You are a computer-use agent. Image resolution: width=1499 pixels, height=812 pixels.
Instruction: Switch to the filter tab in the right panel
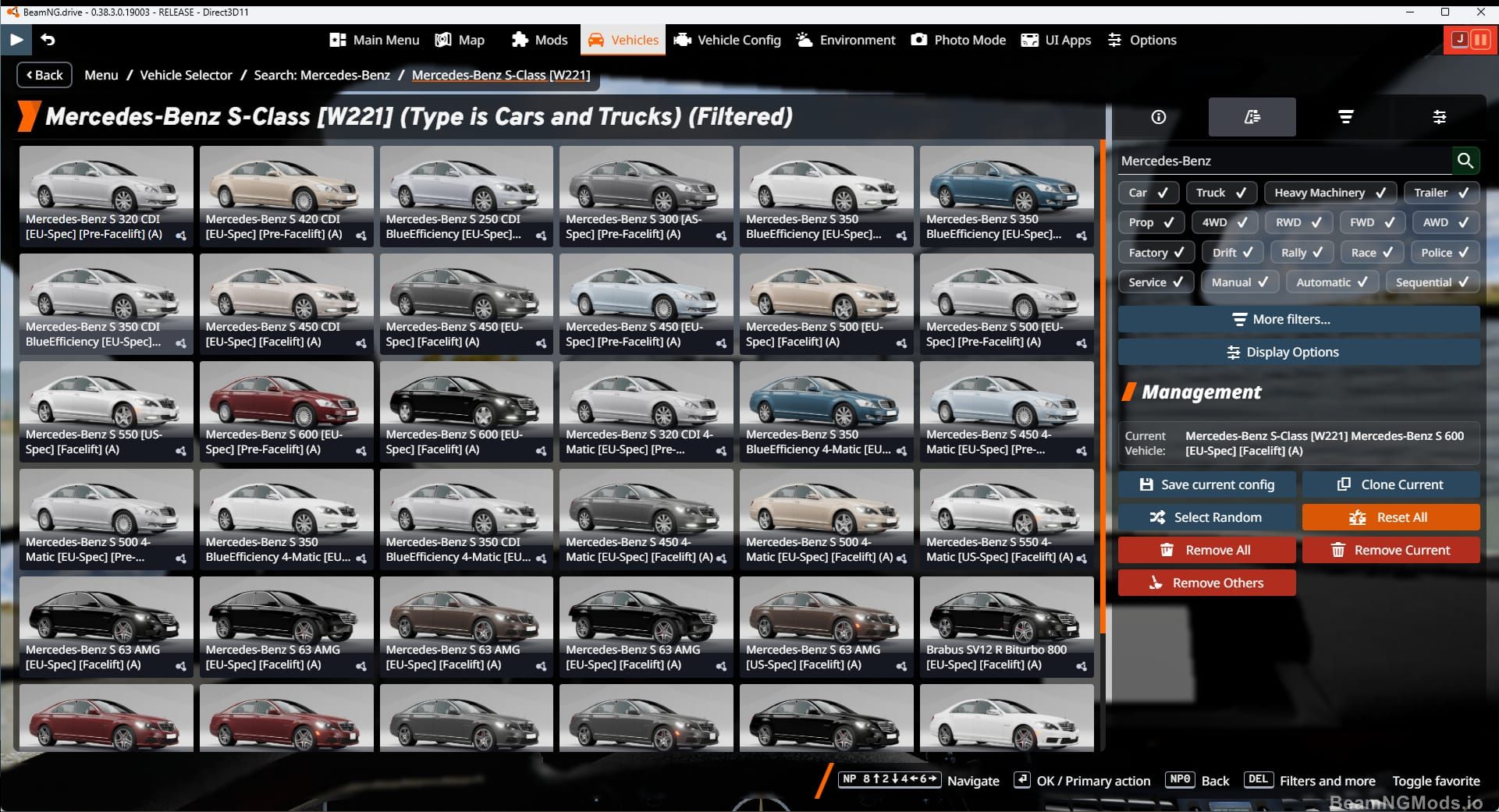click(1346, 117)
